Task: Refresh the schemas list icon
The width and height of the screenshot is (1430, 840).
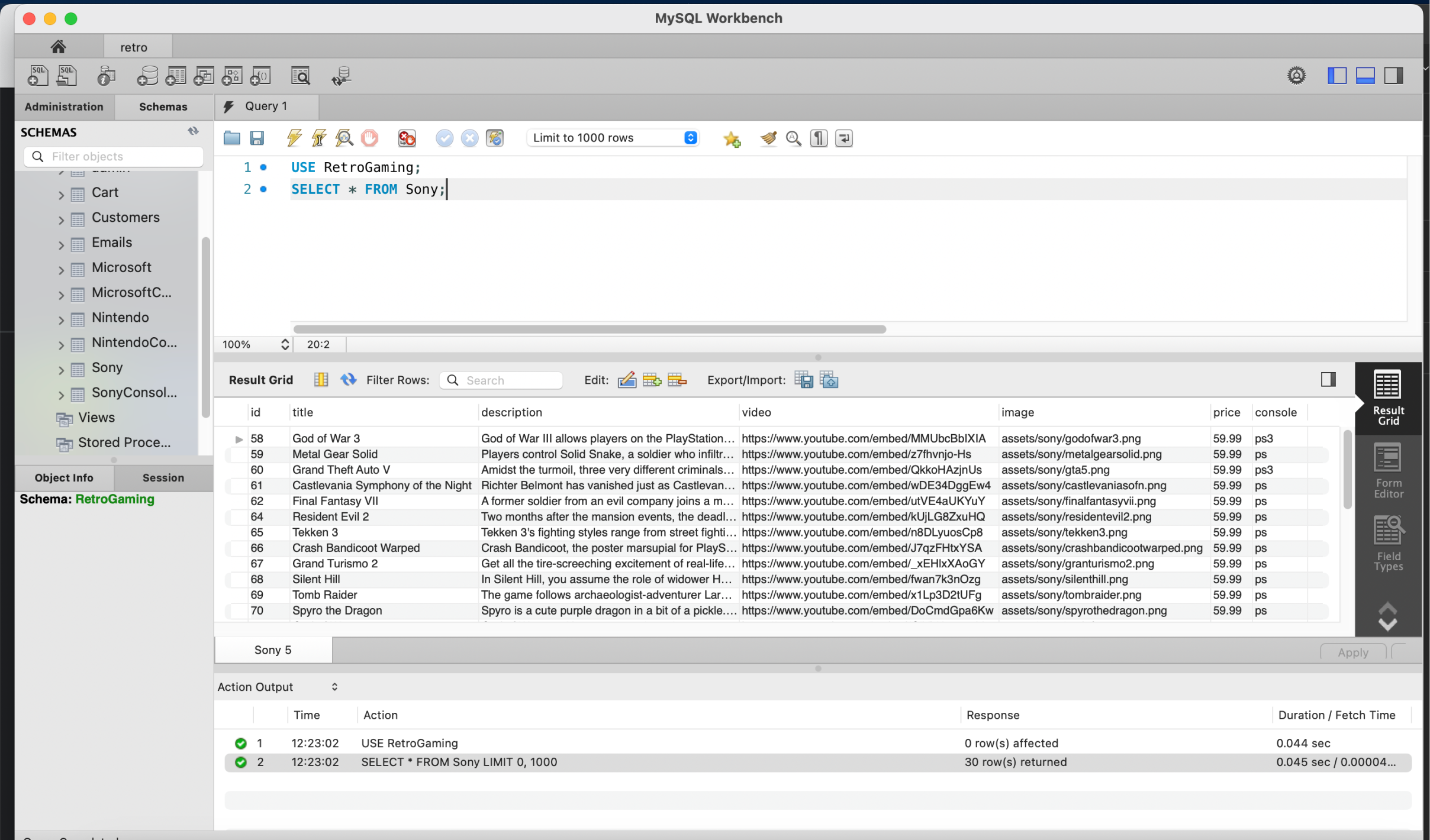Action: (x=194, y=131)
